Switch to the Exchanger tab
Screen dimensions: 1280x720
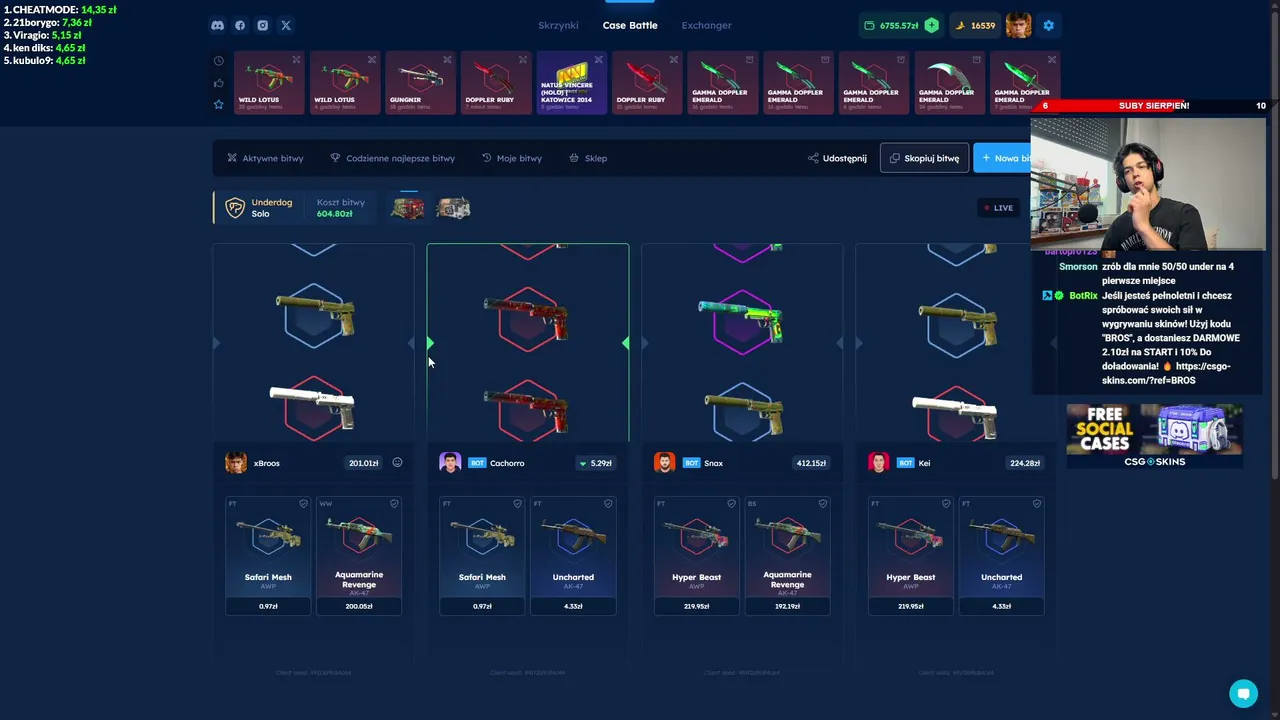pyautogui.click(x=706, y=25)
